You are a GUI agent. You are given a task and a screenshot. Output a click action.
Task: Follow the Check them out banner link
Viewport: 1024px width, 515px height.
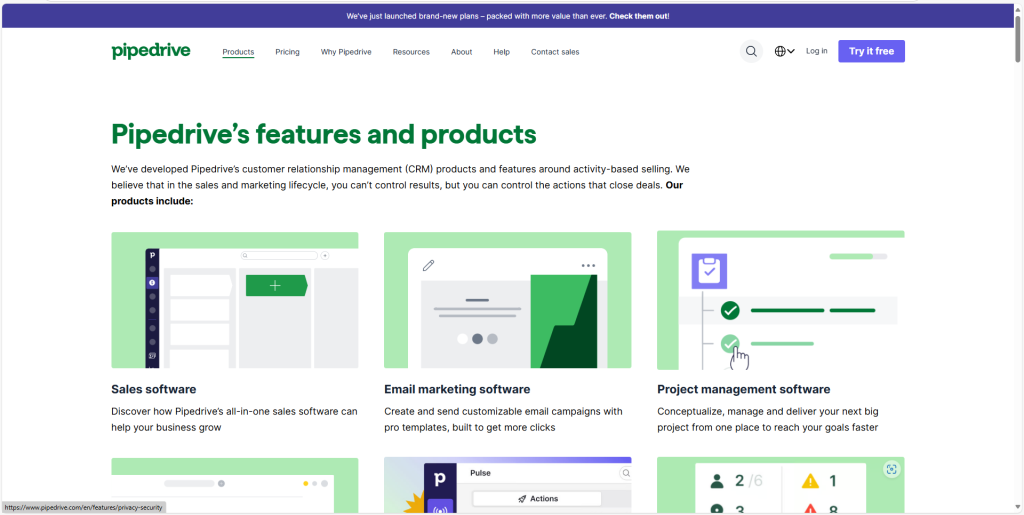point(639,16)
